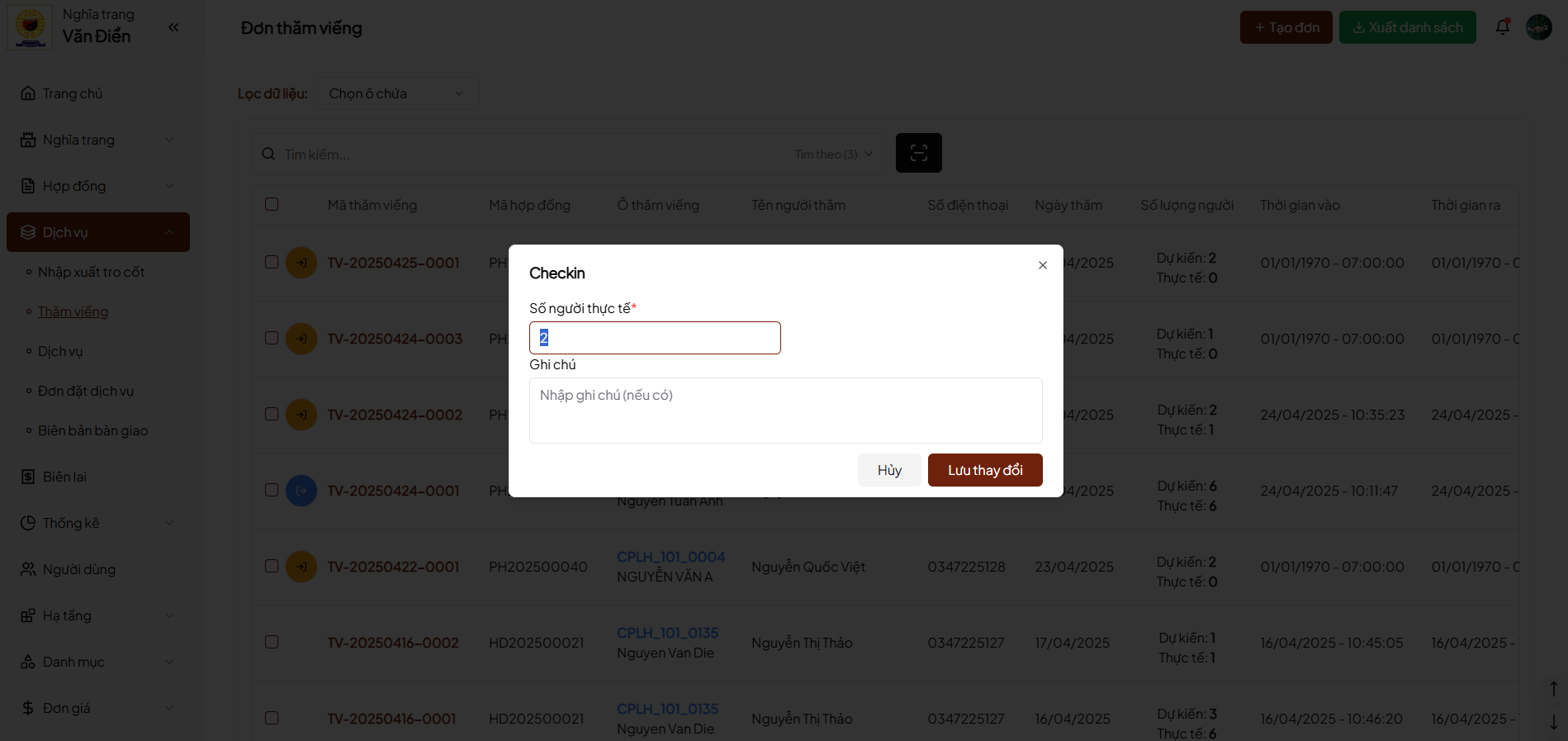Viewport: 1568px width, 741px height.
Task: Expand the 'Tìm theo (3)' search dropdown
Action: coord(834,154)
